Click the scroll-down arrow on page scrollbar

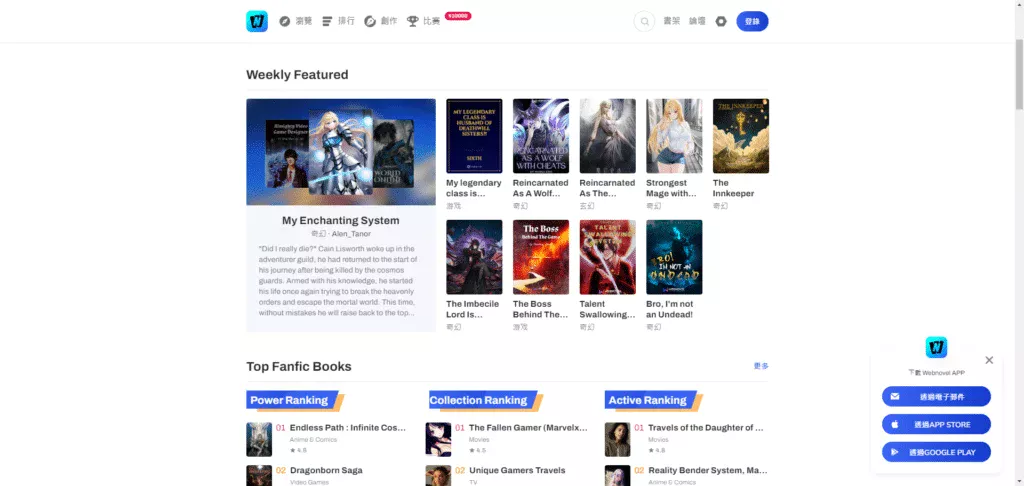[1018, 480]
